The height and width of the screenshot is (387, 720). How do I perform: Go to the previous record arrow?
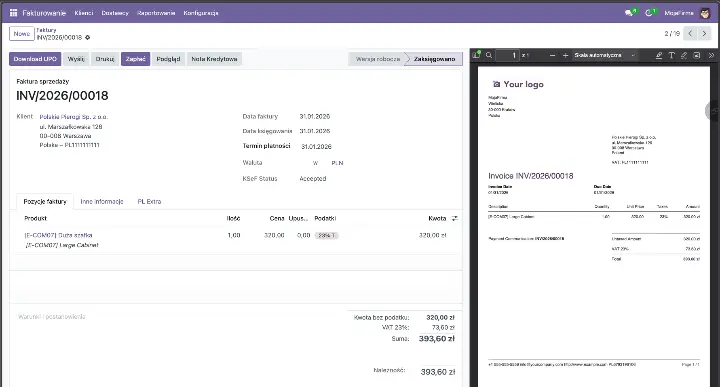pyautogui.click(x=690, y=34)
